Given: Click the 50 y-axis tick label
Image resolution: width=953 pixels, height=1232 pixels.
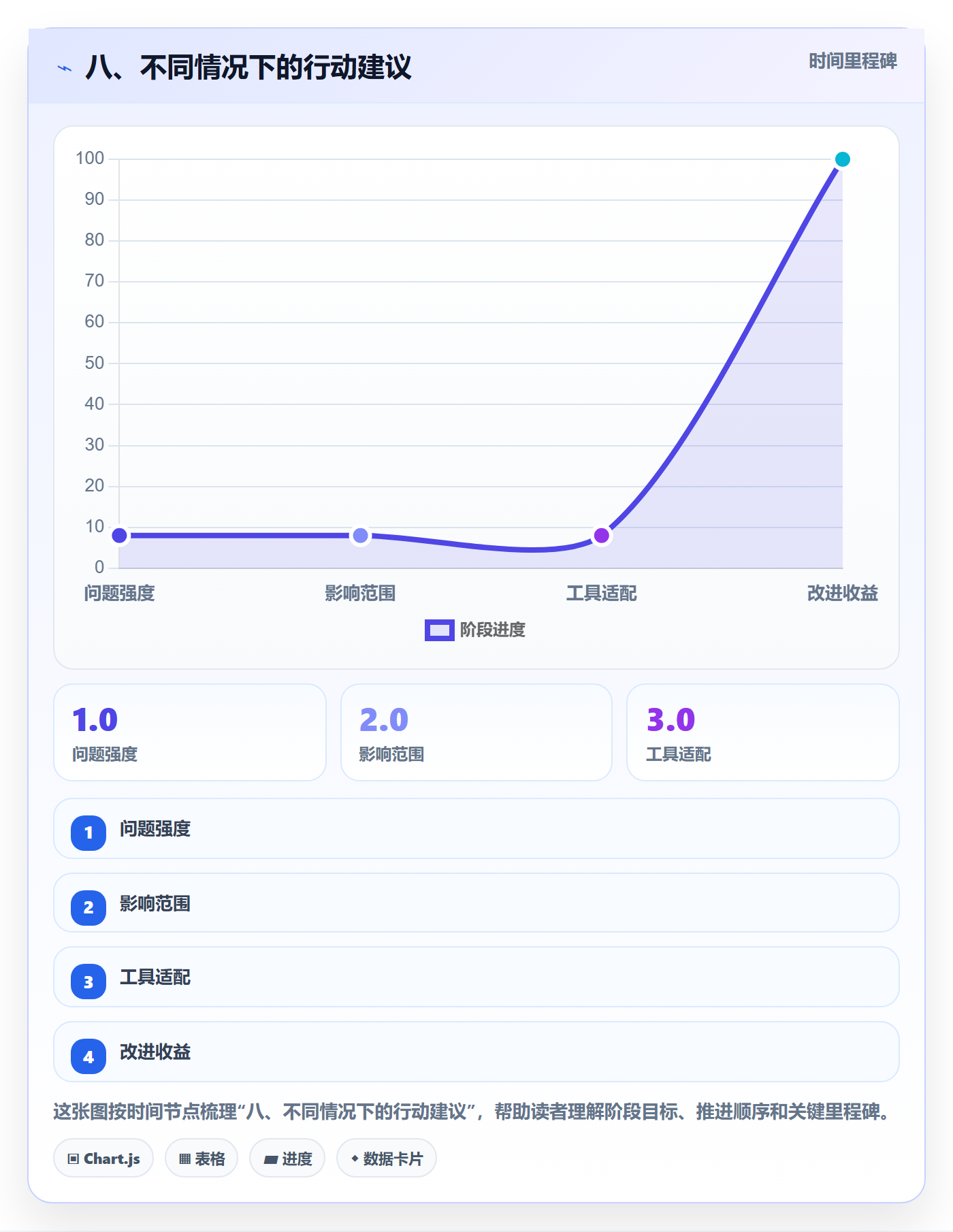Looking at the screenshot, I should [95, 363].
